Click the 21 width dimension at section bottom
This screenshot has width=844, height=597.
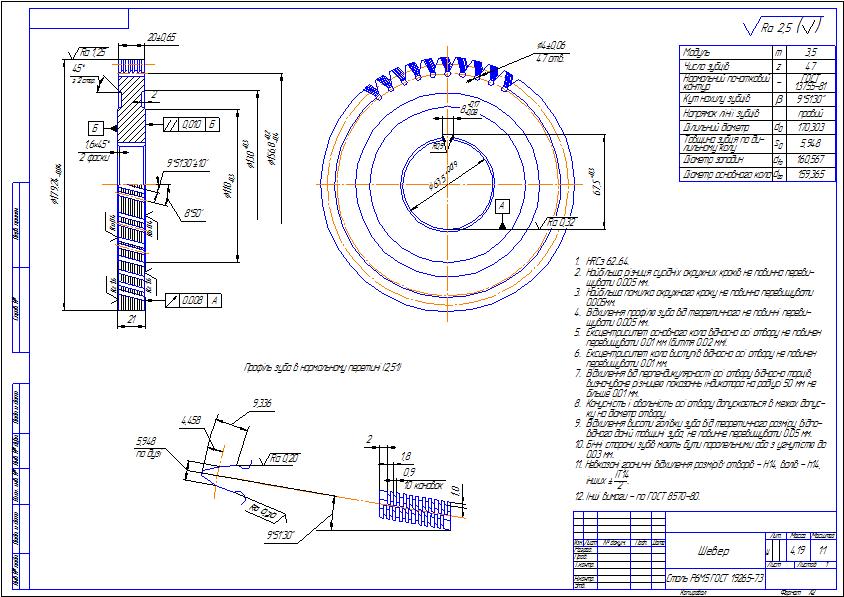click(130, 318)
